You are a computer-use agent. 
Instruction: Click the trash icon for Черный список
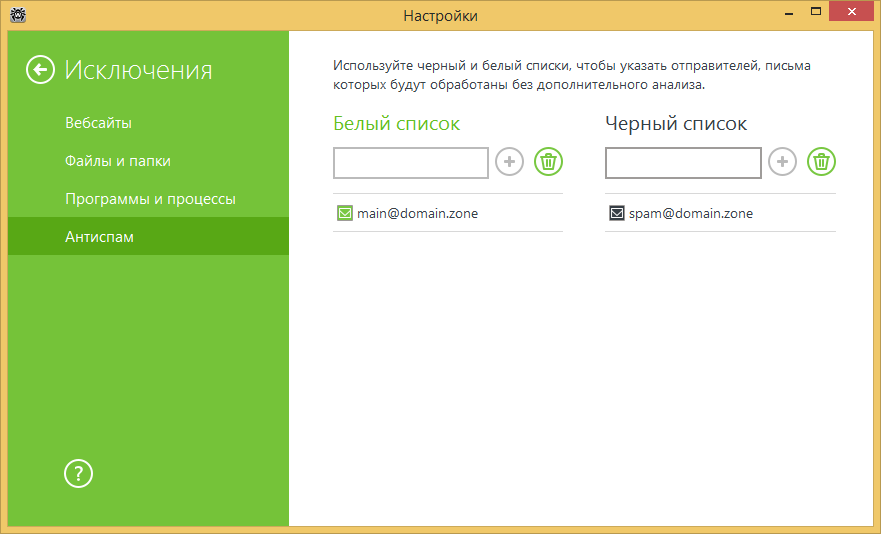coord(821,162)
